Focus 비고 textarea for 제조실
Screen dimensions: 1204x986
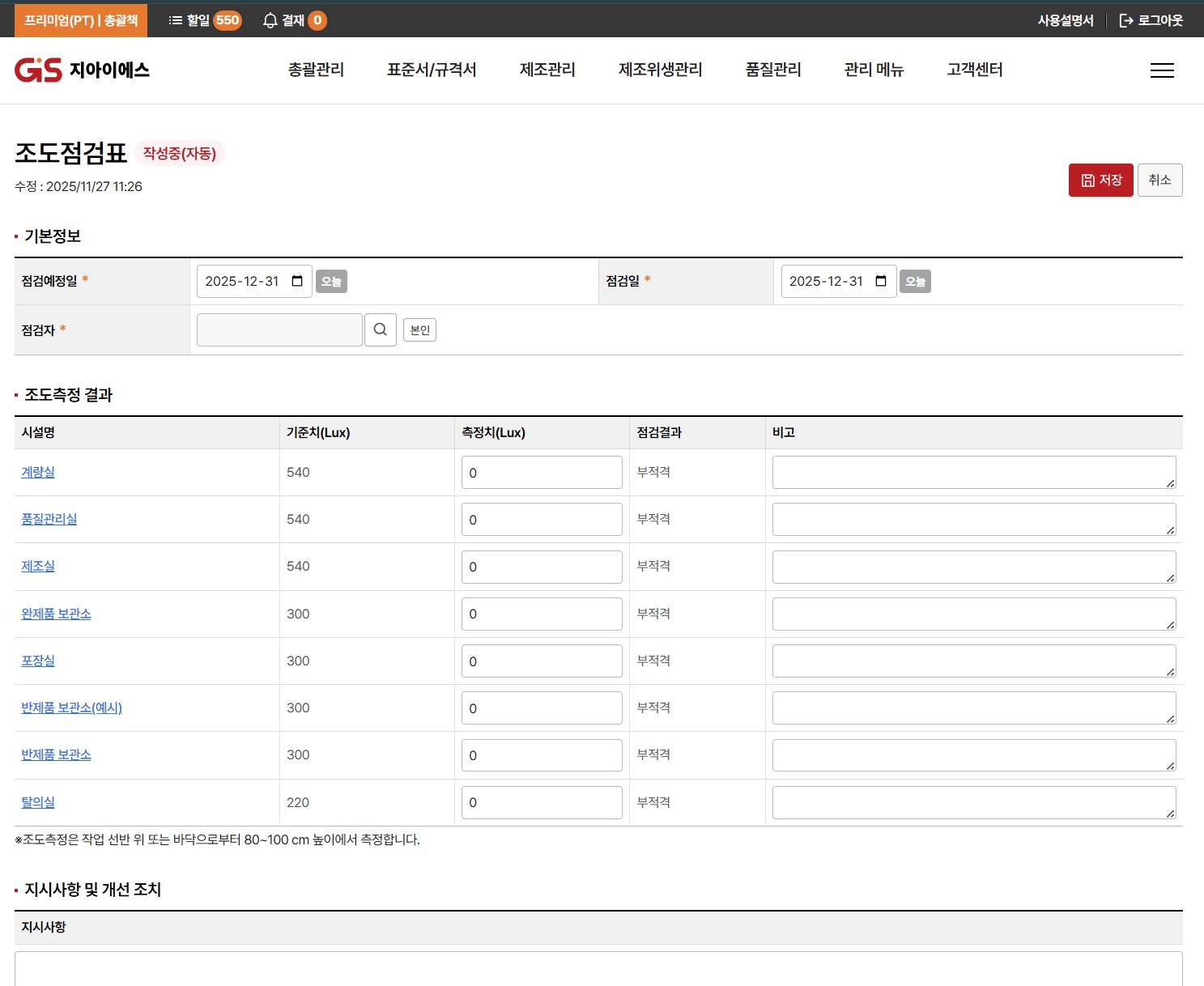tap(974, 567)
